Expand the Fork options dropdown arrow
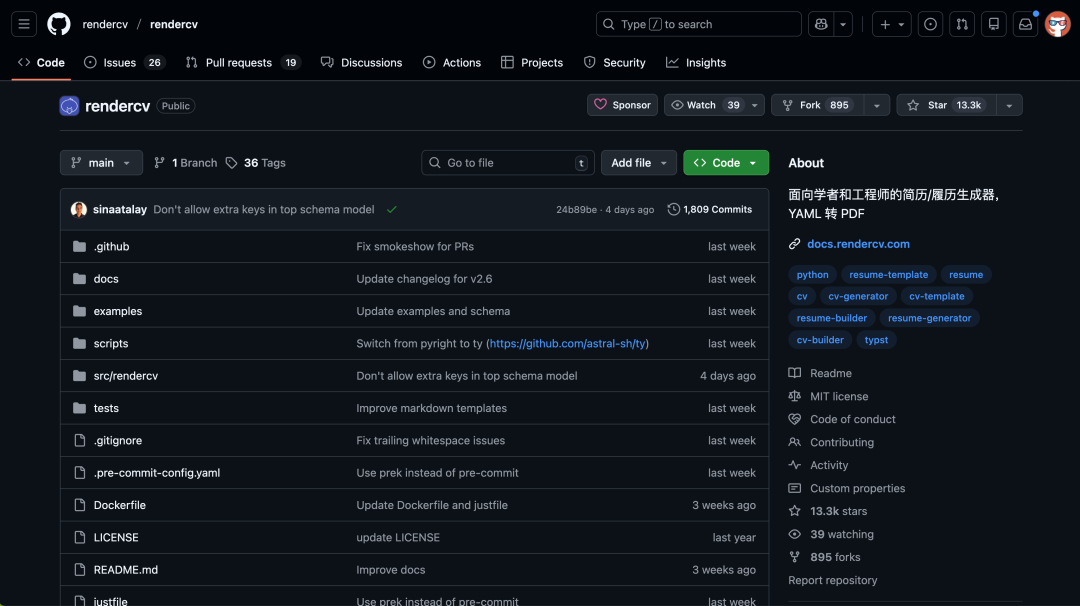 pos(877,105)
